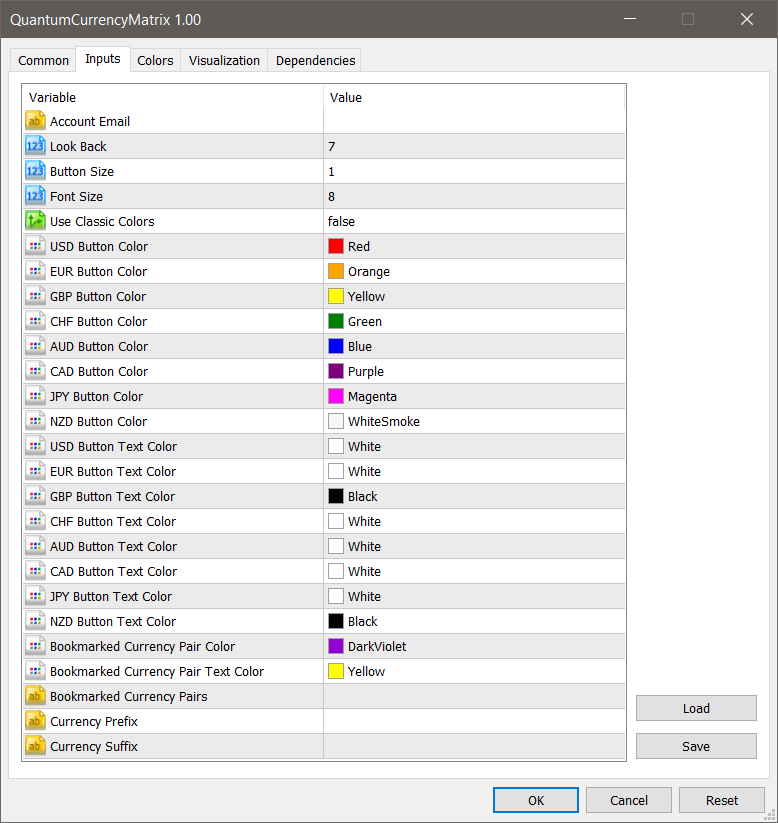Click the DarkViolet bookmarked pair color swatch
The image size is (778, 823).
coord(336,646)
